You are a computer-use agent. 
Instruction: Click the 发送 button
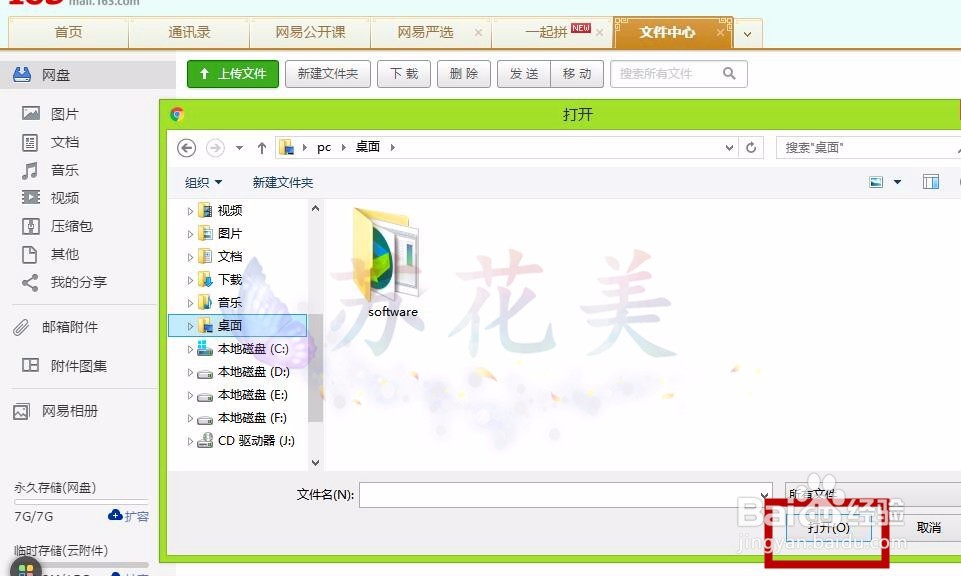524,74
